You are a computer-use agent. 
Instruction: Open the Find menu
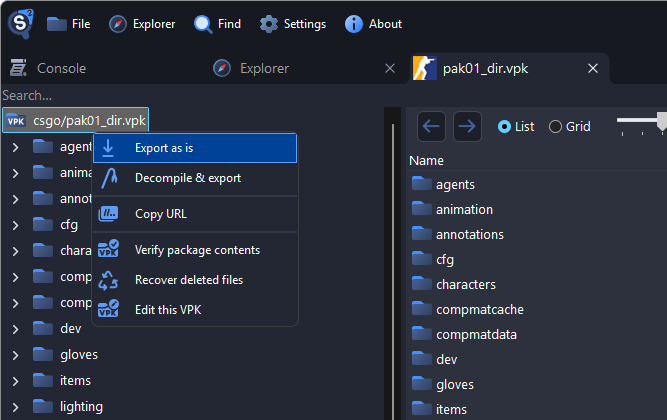[217, 24]
